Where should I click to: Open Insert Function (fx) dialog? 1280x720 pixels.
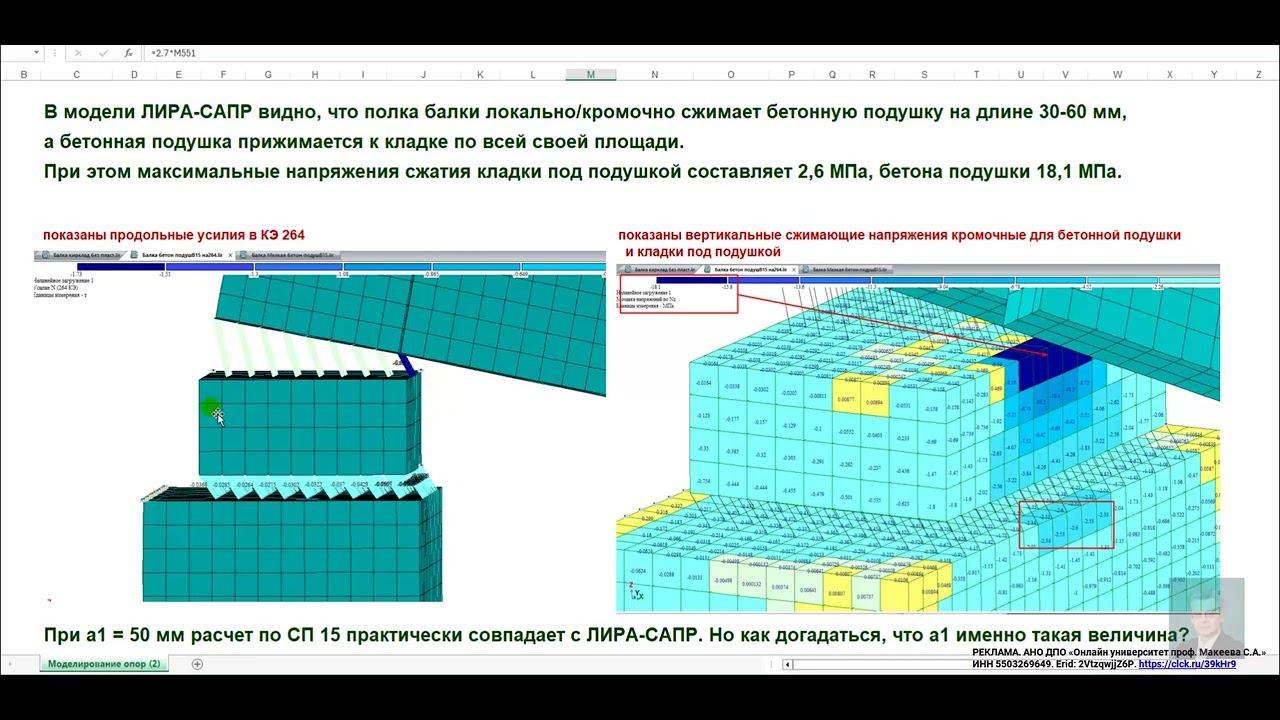pyautogui.click(x=129, y=53)
